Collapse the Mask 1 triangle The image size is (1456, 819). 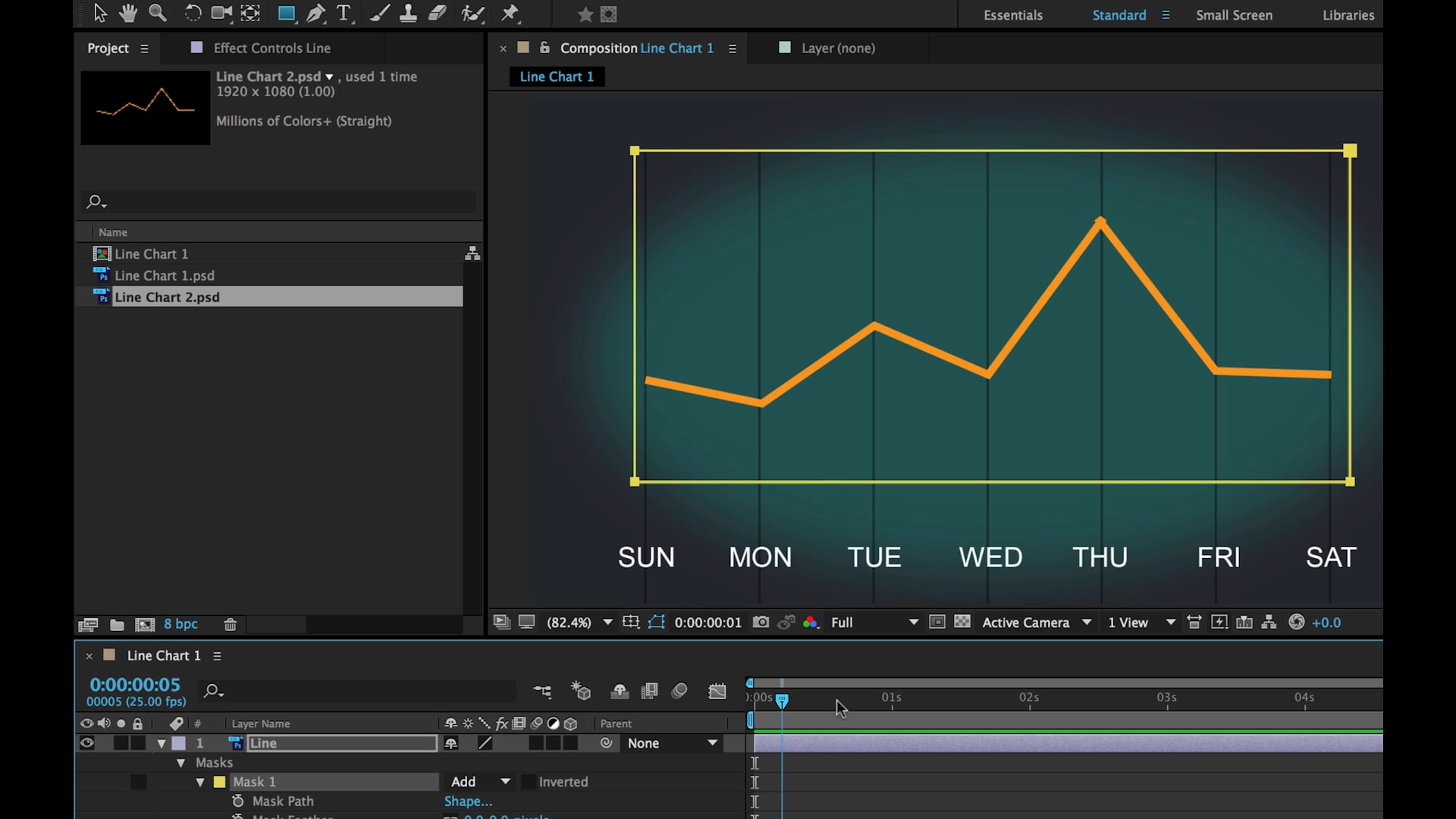click(200, 782)
